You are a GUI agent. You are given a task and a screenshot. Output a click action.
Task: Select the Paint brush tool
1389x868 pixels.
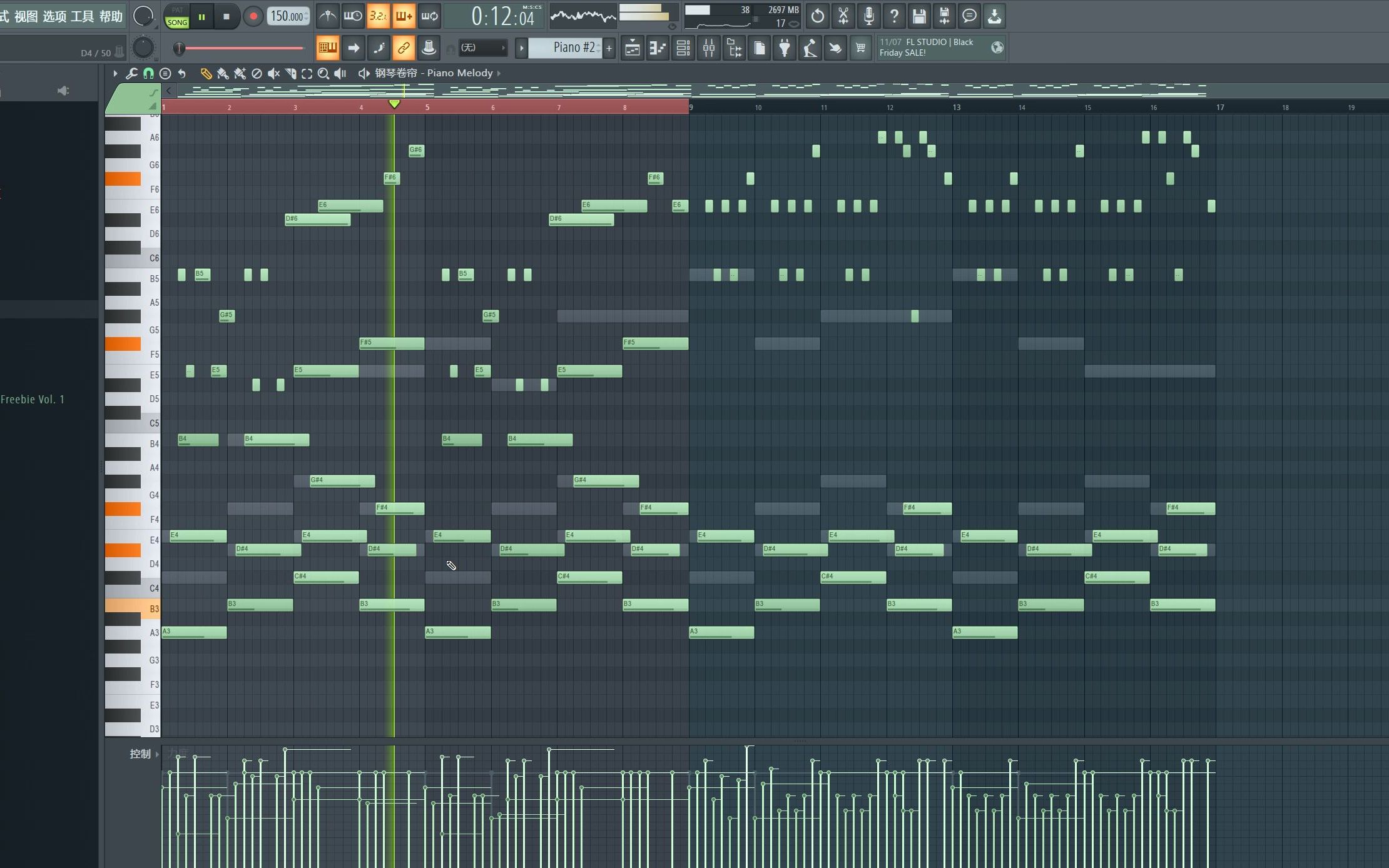223,73
